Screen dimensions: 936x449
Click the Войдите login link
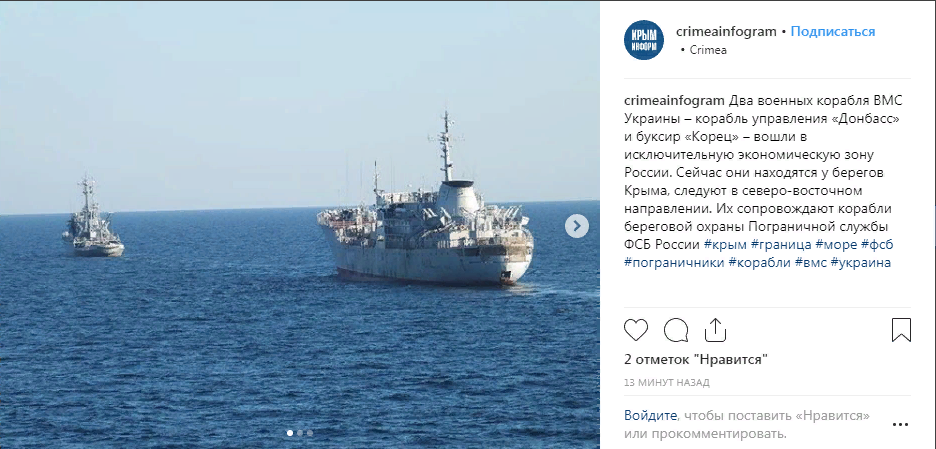coord(651,415)
